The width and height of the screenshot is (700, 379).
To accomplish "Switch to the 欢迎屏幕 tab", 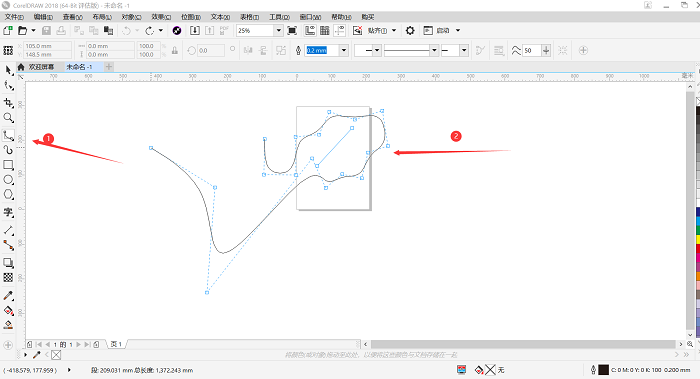I will pos(41,67).
